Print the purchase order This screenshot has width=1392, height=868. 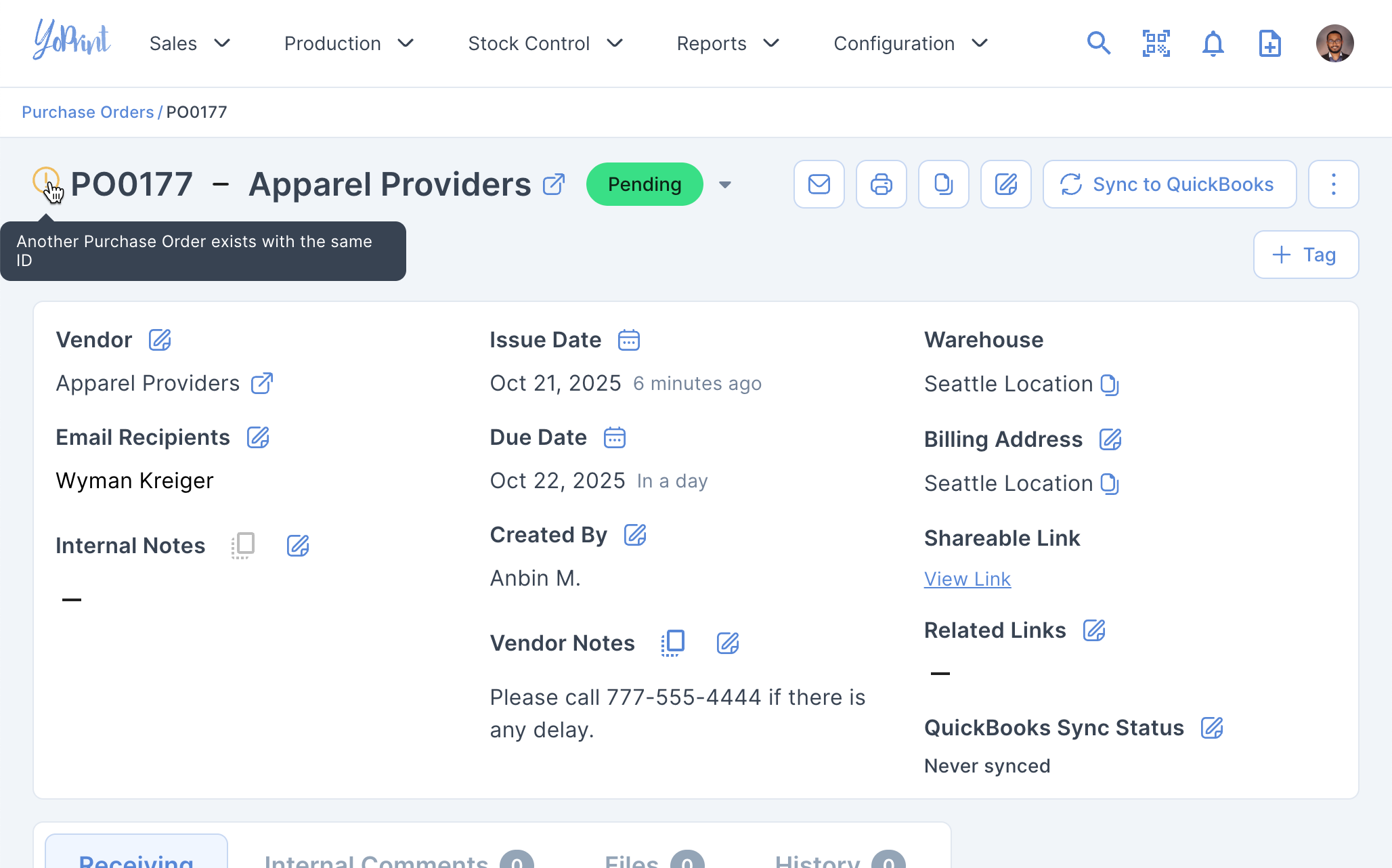(881, 184)
